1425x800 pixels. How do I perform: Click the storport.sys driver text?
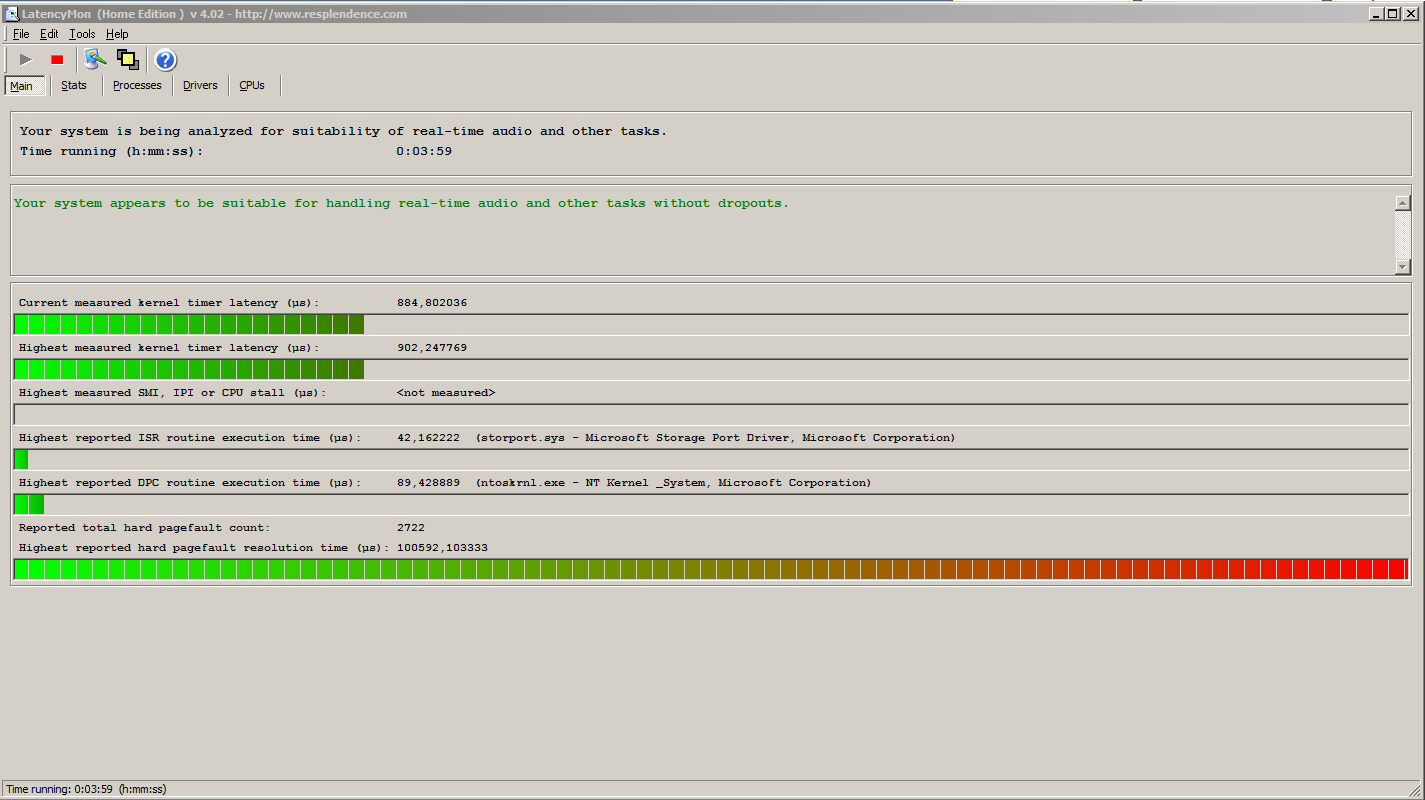715,438
